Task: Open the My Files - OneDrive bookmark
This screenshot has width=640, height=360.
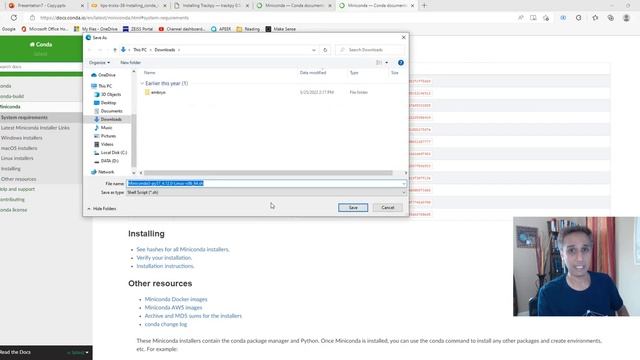Action: coord(96,29)
